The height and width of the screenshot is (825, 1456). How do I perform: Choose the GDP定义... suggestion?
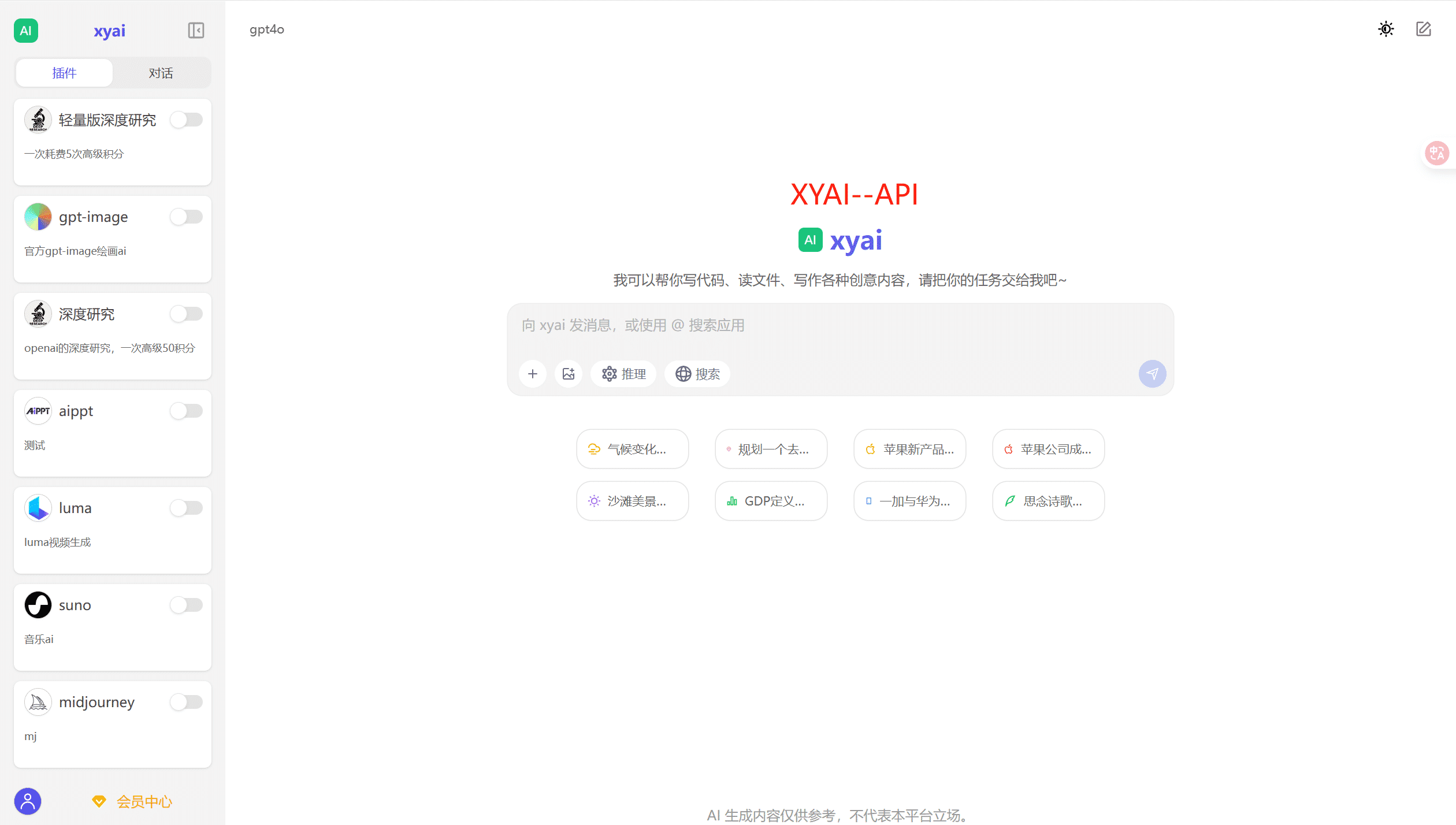771,501
